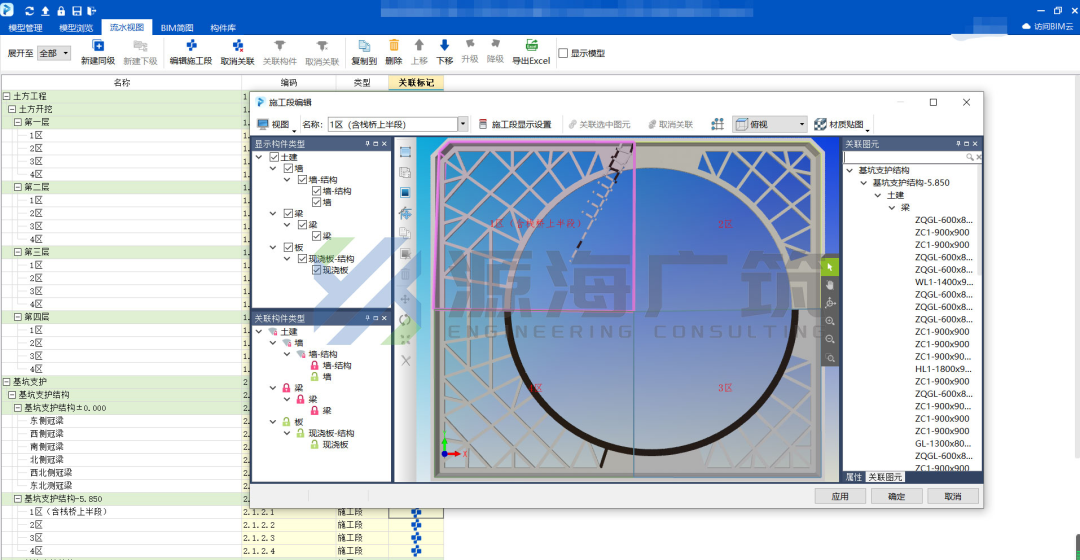Click the search magnifier in the 关联图元 panel
This screenshot has height=560, width=1080.
970,158
